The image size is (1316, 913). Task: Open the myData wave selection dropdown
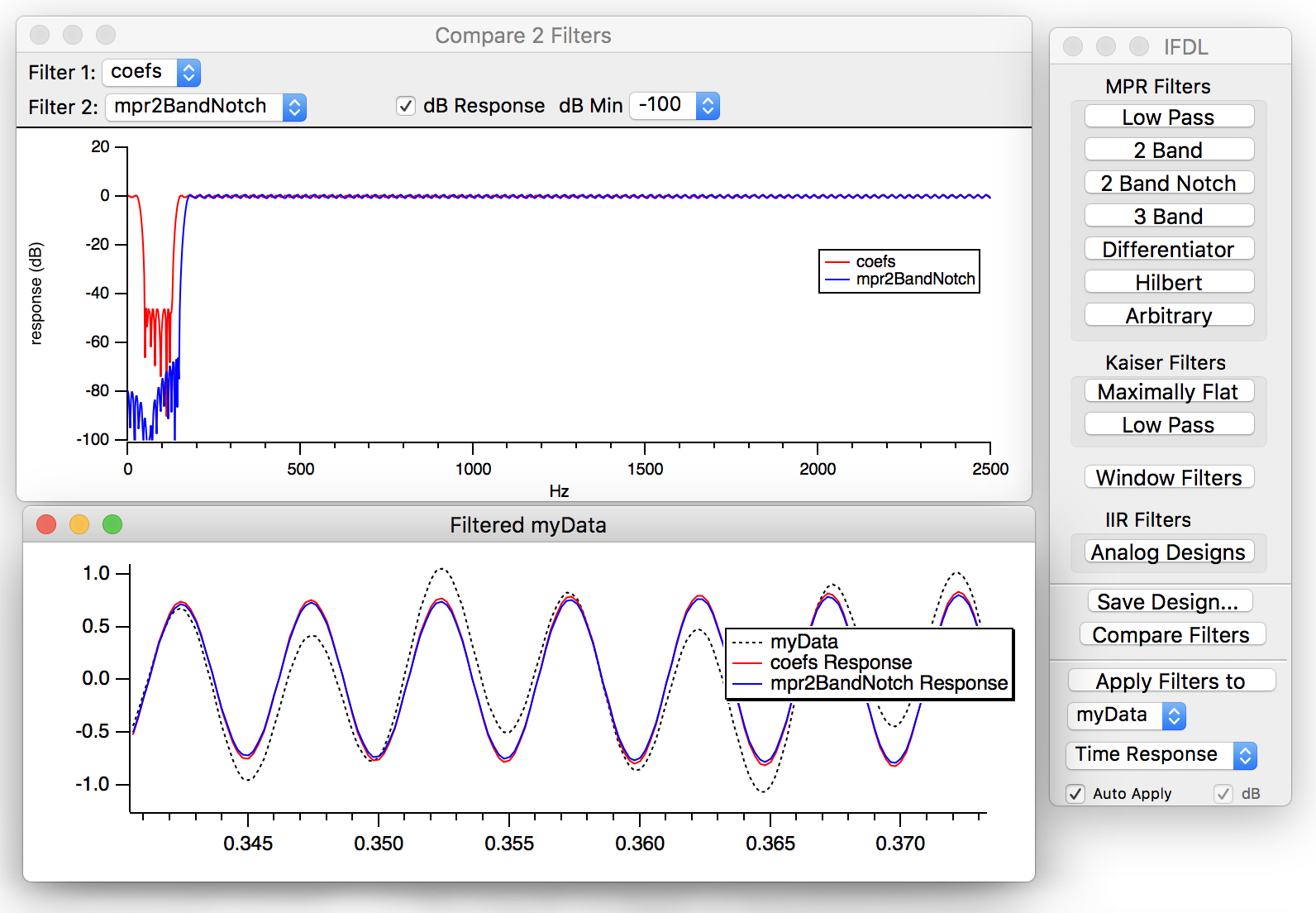1127,715
